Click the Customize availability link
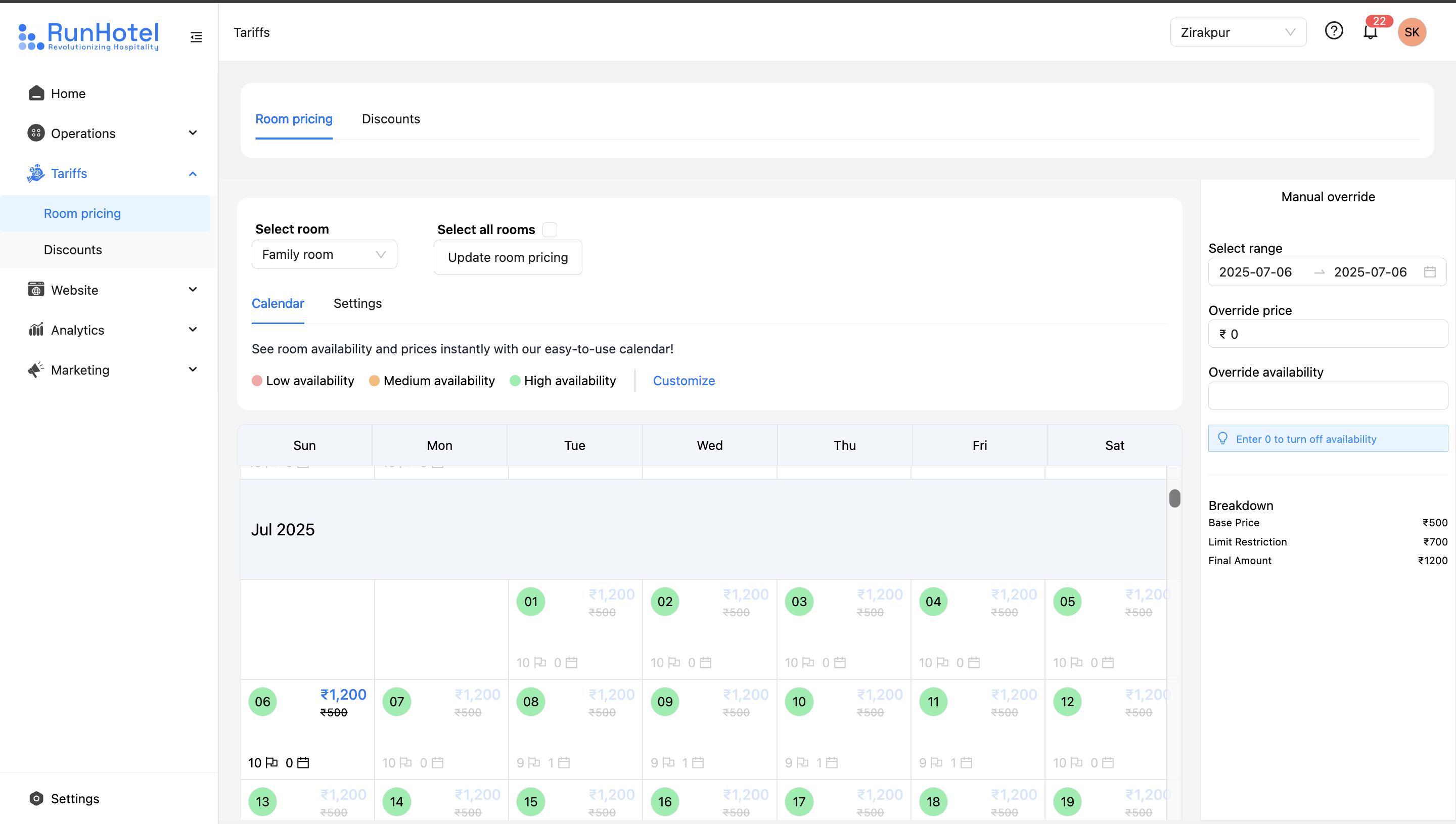 coord(684,381)
